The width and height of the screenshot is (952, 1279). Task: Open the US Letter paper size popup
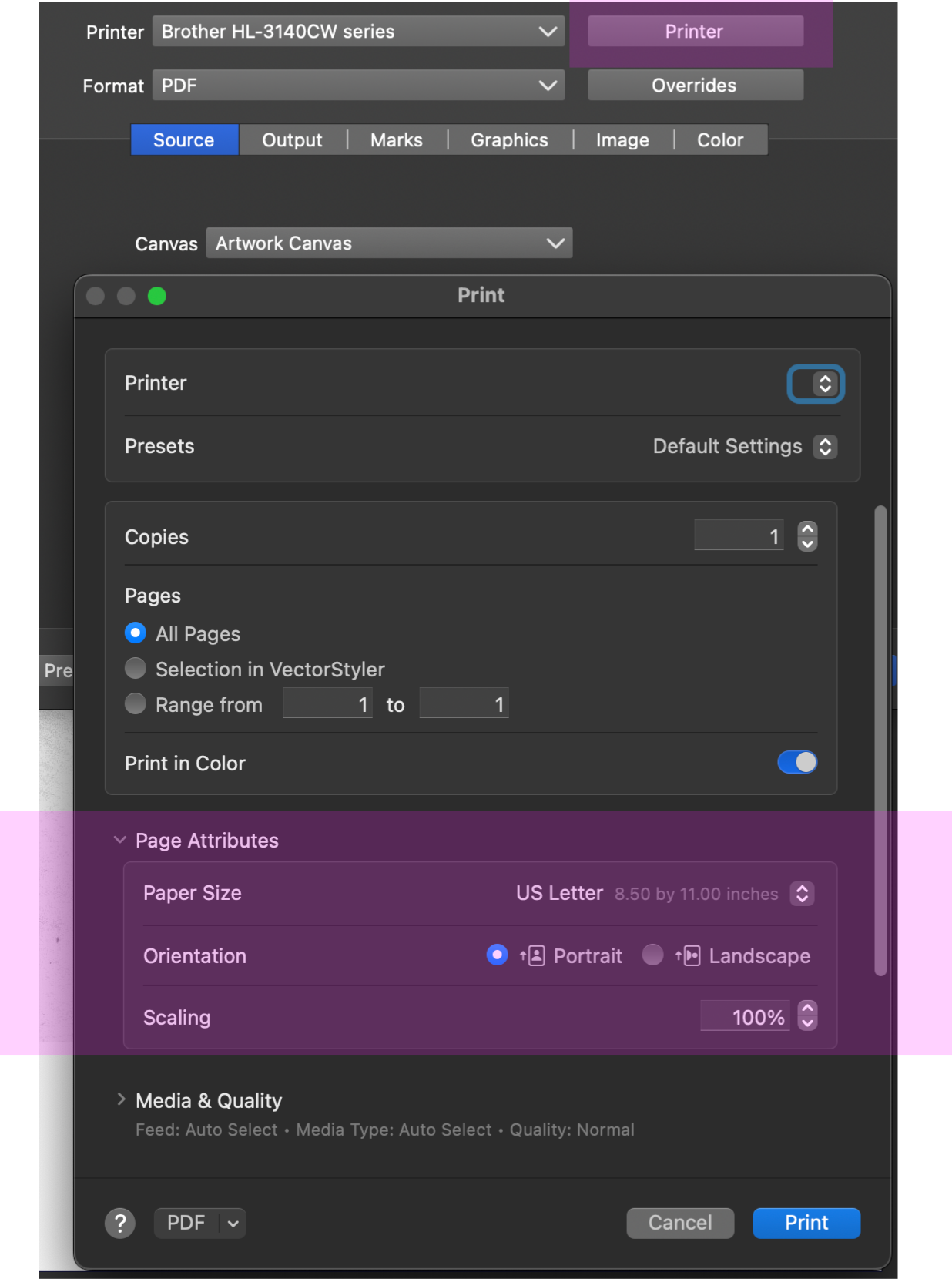pyautogui.click(x=803, y=894)
